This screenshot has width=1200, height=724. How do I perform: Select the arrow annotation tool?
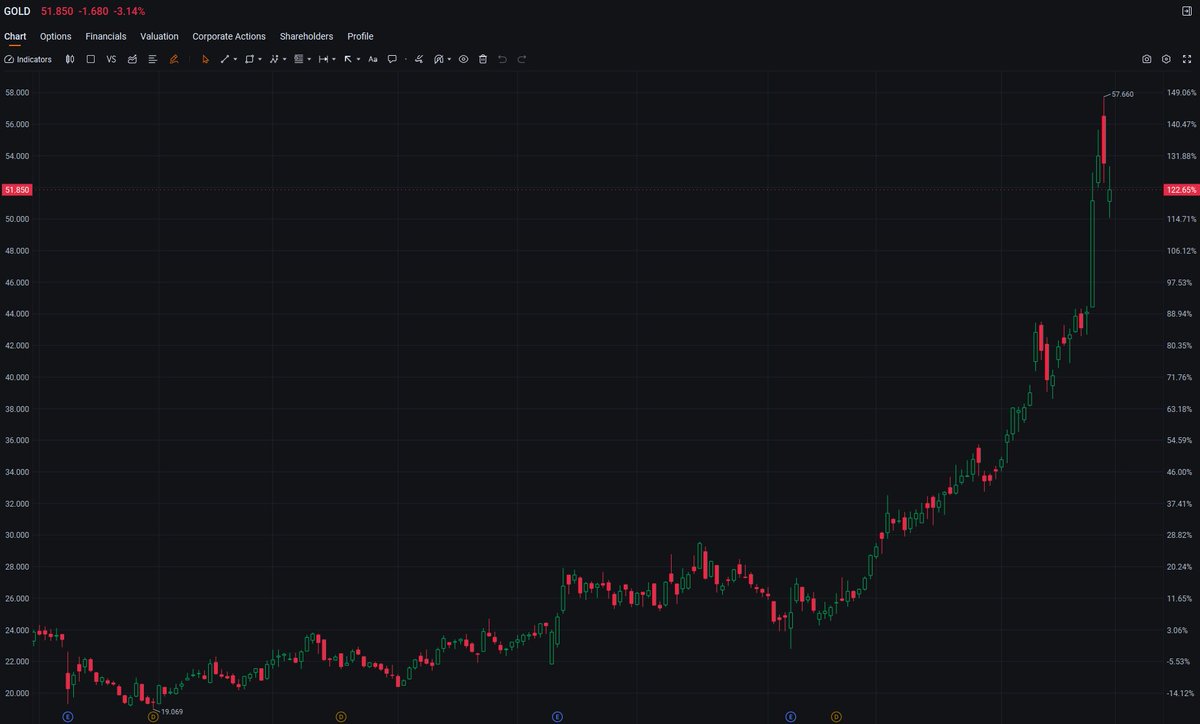[347, 59]
